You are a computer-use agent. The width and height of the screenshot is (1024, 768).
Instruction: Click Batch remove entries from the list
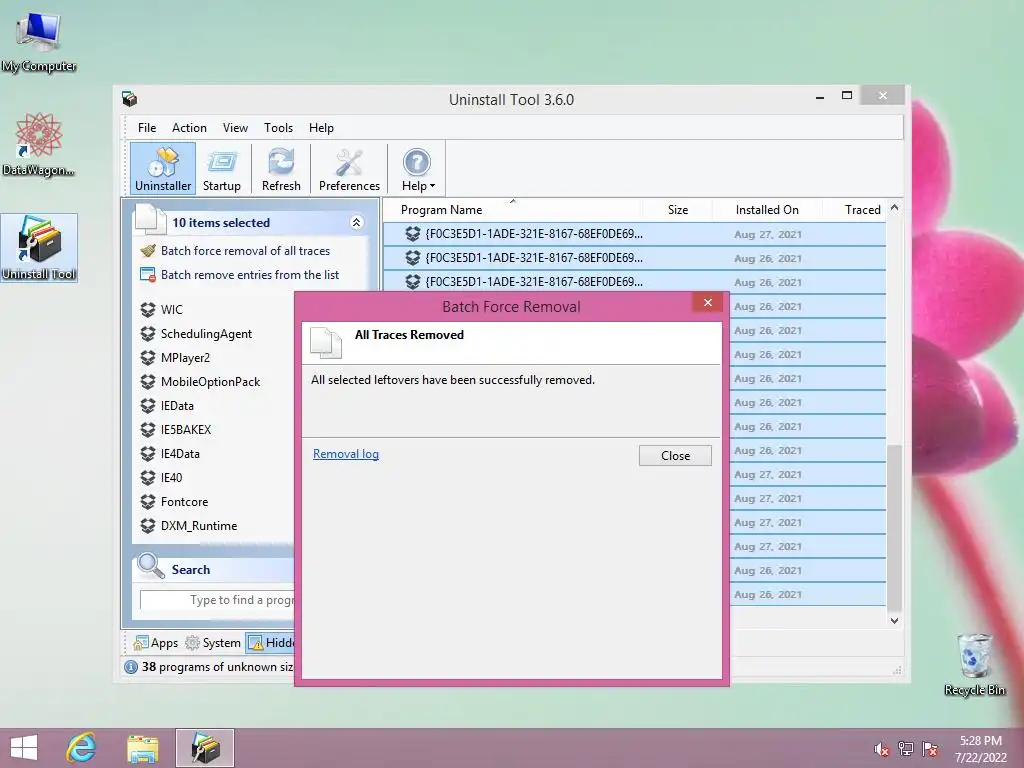[x=249, y=275]
